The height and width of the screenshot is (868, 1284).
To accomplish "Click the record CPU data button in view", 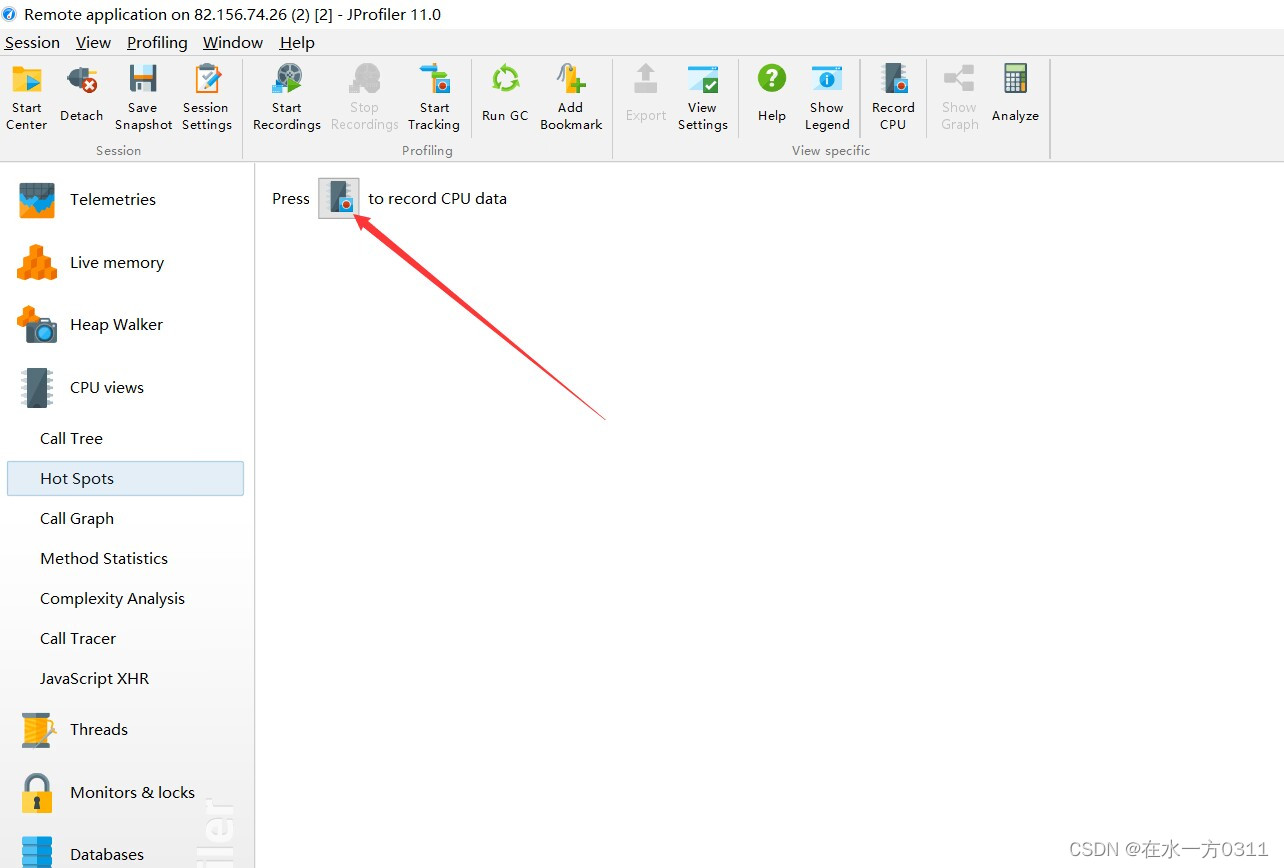I will [339, 198].
